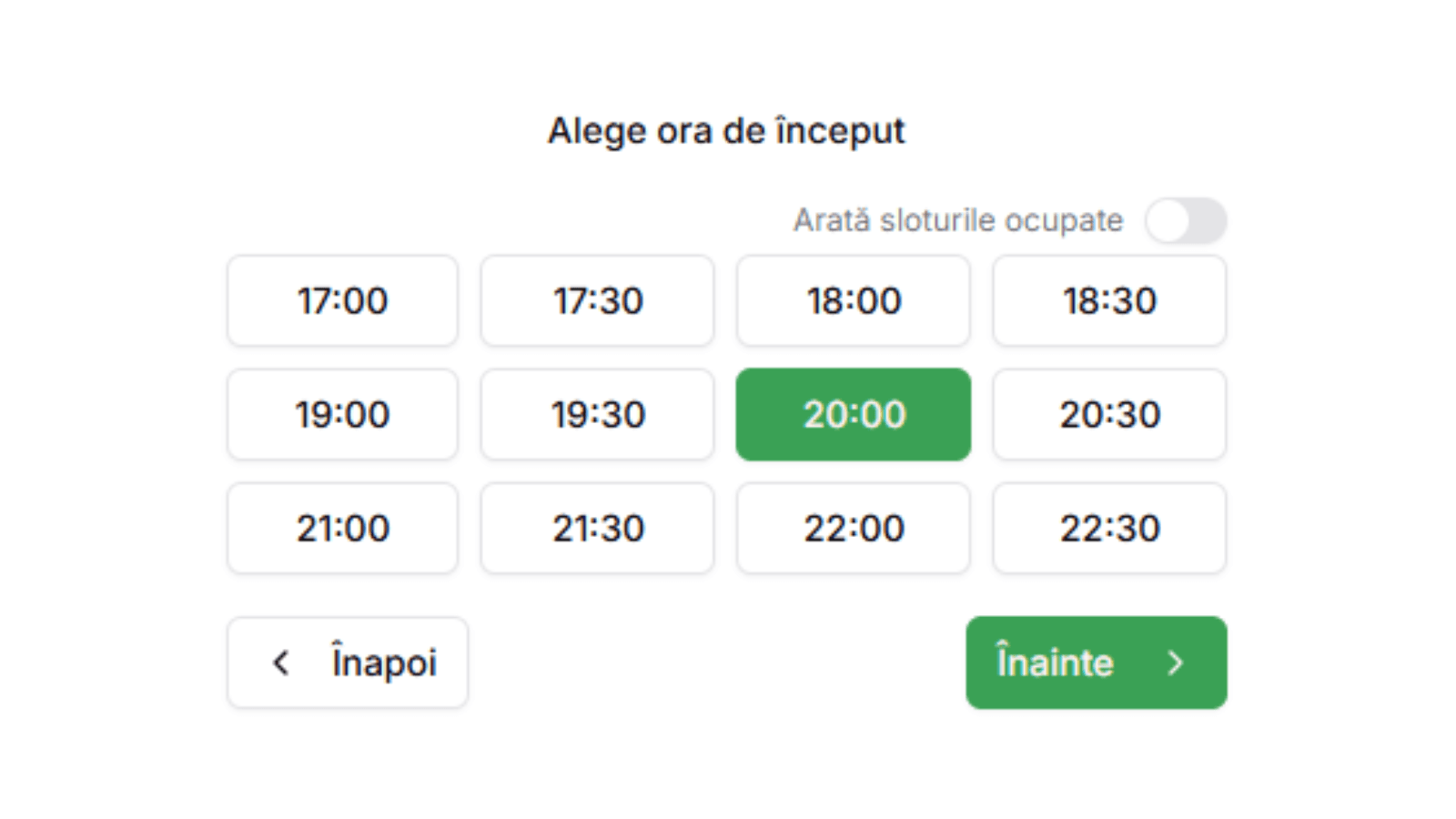Go back using the Înapoi button
This screenshot has height=819, width=1456.
point(348,662)
